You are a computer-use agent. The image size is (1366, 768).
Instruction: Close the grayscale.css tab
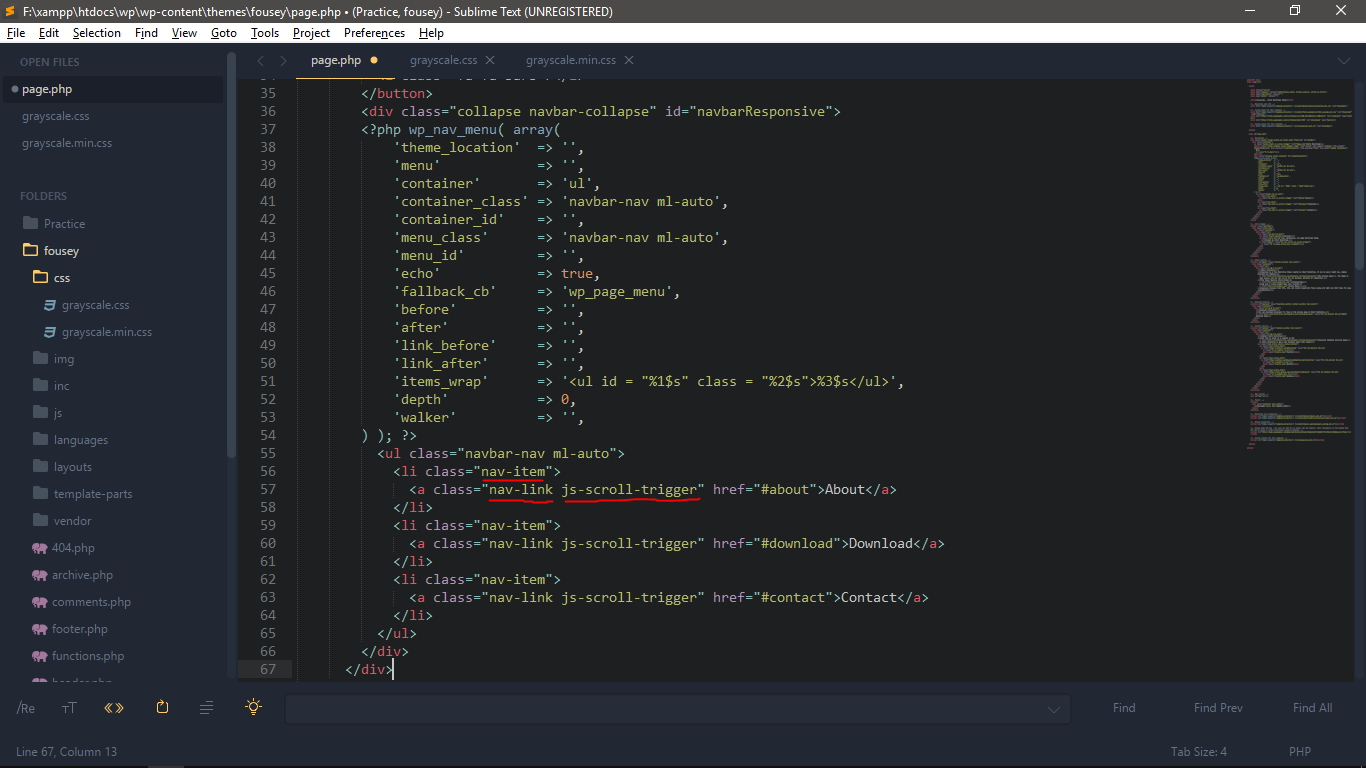point(490,61)
